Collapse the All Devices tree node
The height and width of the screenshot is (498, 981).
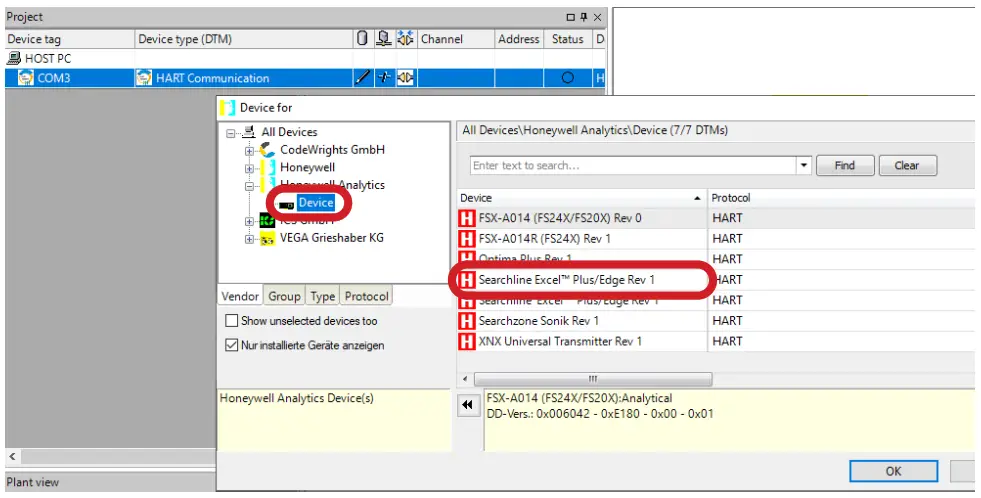point(231,133)
